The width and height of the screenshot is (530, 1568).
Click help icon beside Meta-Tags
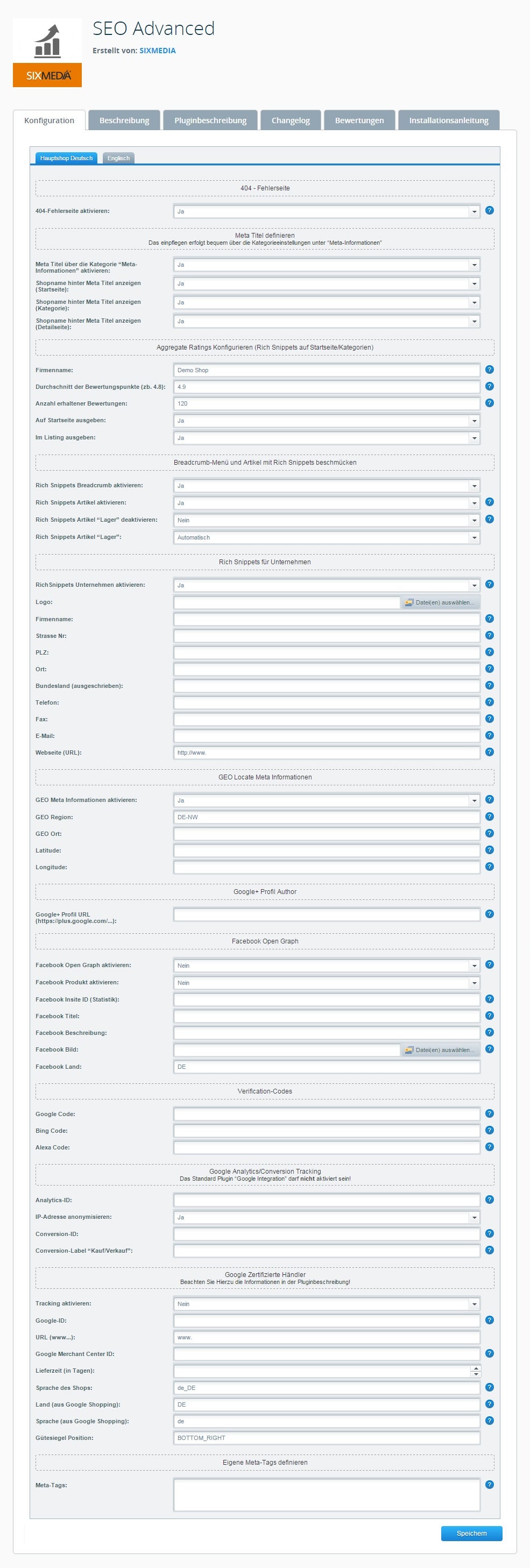489,1485
